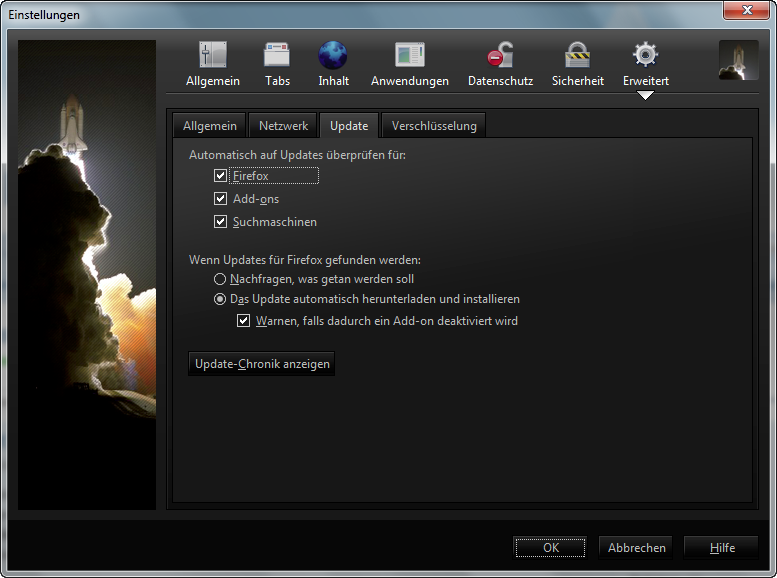The image size is (777, 578).
Task: Click 'Wenn Updates für Firefox gefunden werden:' label
Action: 305,260
